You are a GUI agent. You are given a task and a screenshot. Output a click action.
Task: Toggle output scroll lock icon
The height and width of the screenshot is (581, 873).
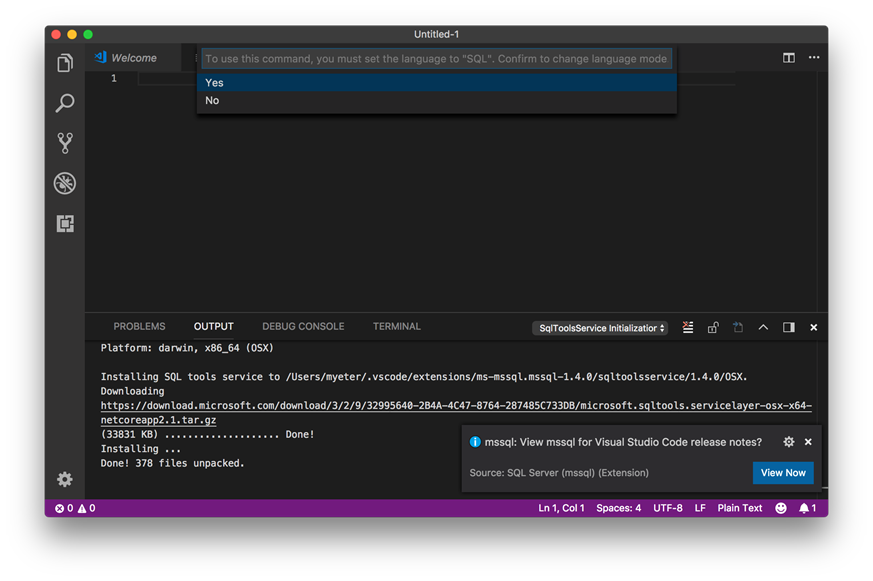pos(713,327)
